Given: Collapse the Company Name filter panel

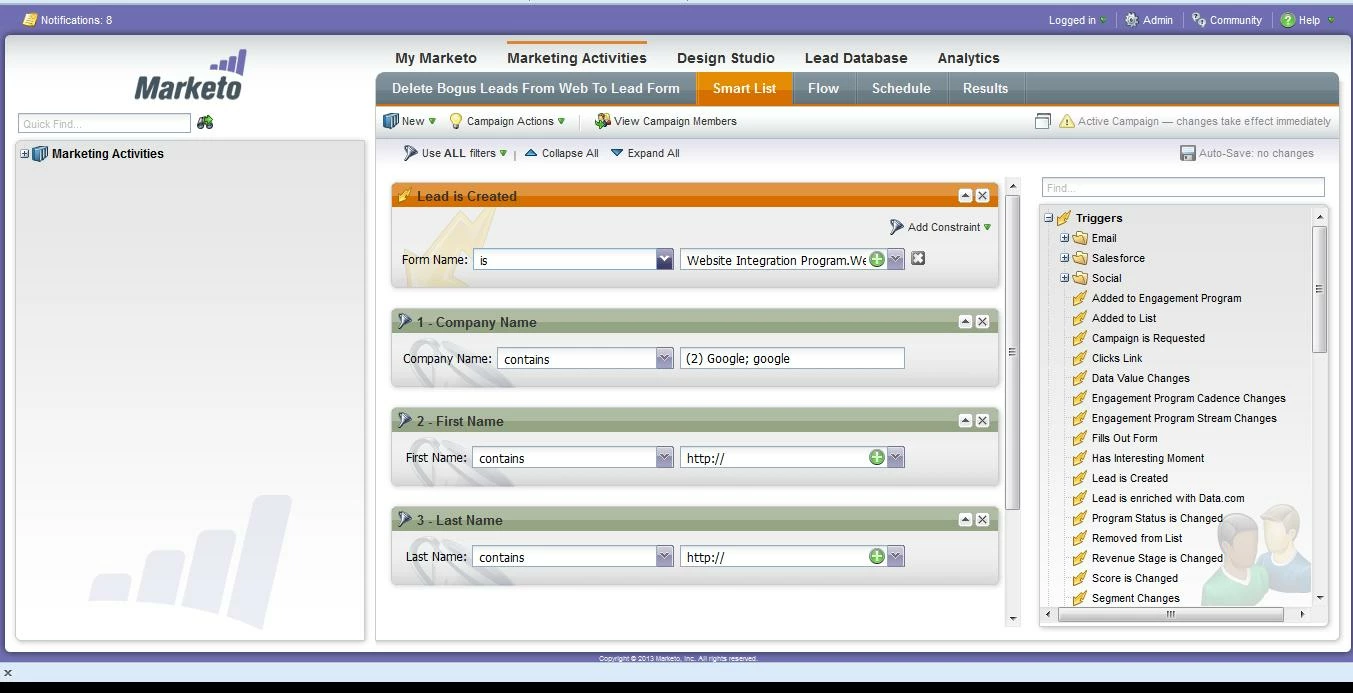Looking at the screenshot, I should pos(965,321).
